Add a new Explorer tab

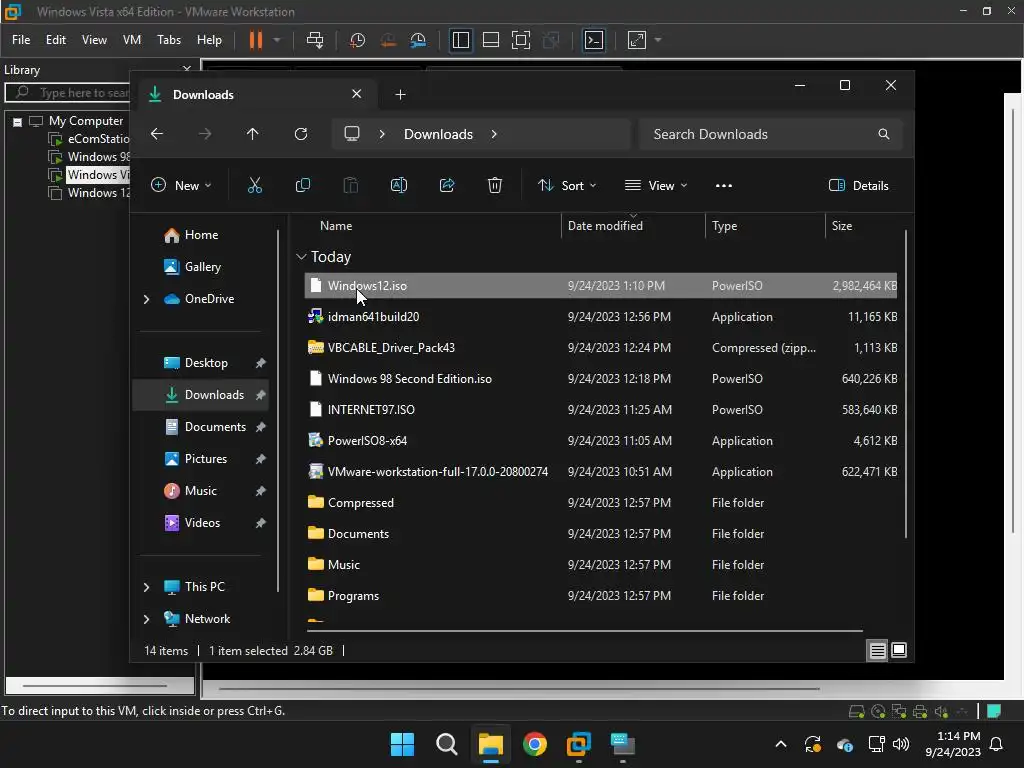400,95
